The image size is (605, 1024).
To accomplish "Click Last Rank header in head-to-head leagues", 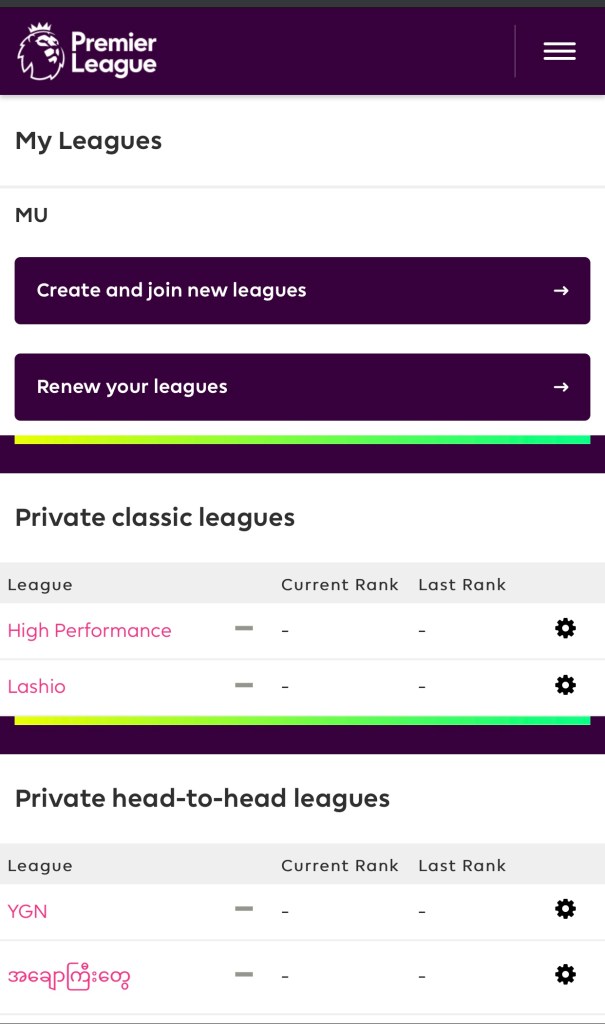I will [462, 866].
